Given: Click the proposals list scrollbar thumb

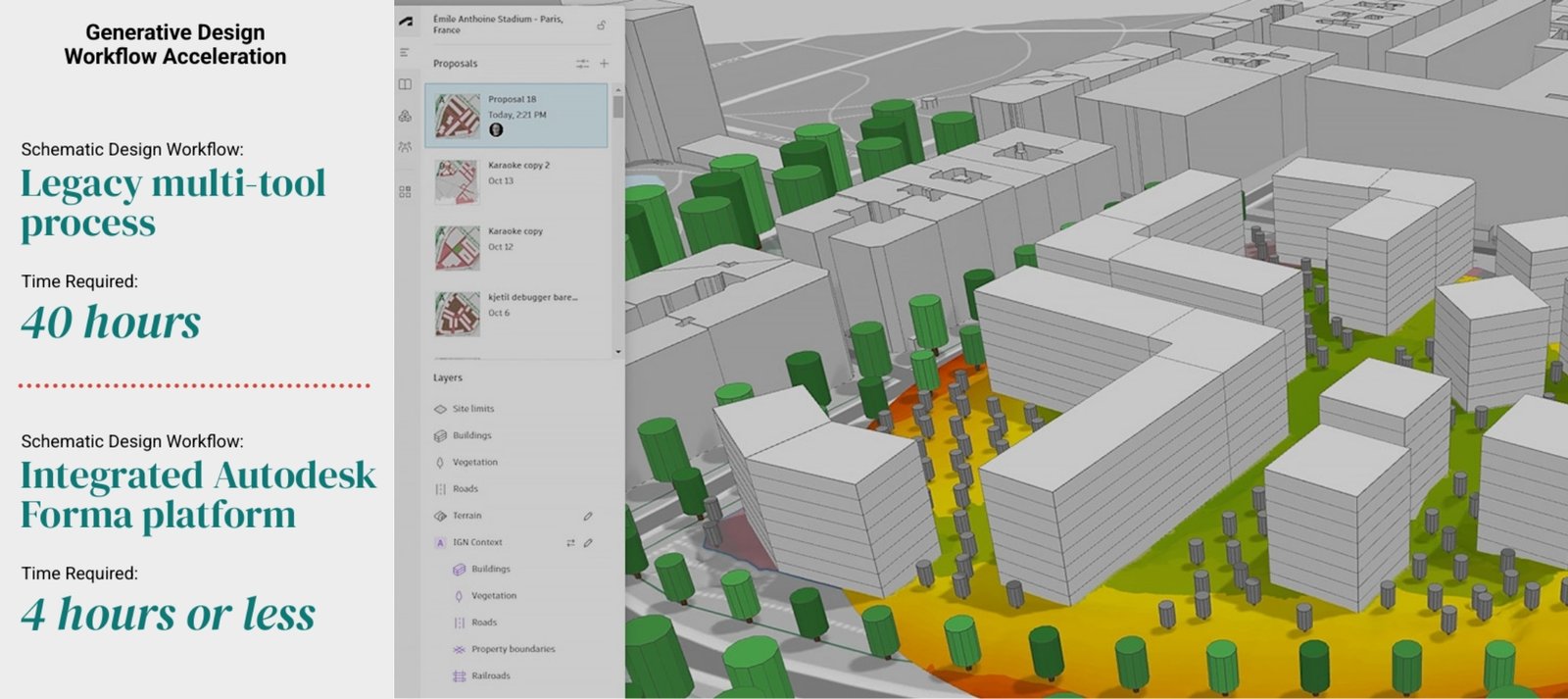Looking at the screenshot, I should point(617,106).
